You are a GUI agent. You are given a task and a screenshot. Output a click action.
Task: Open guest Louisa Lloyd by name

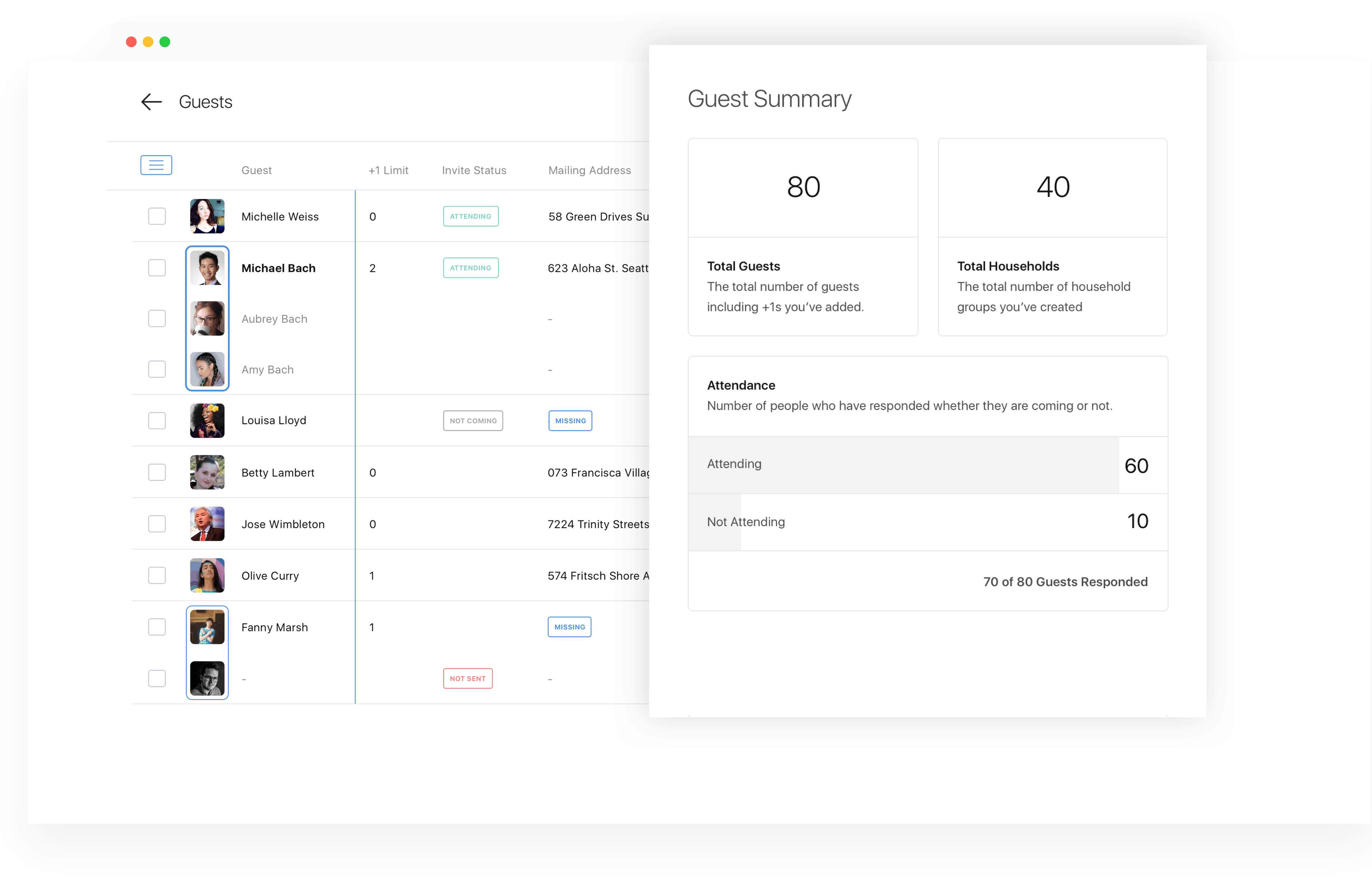pyautogui.click(x=274, y=420)
